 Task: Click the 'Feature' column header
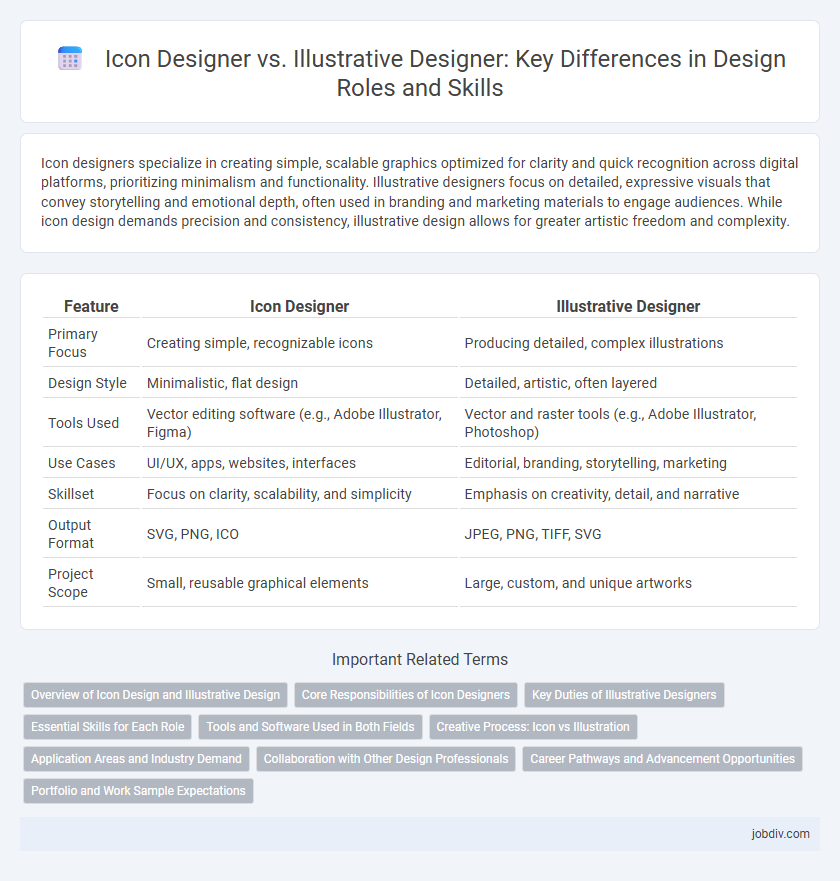[91, 306]
